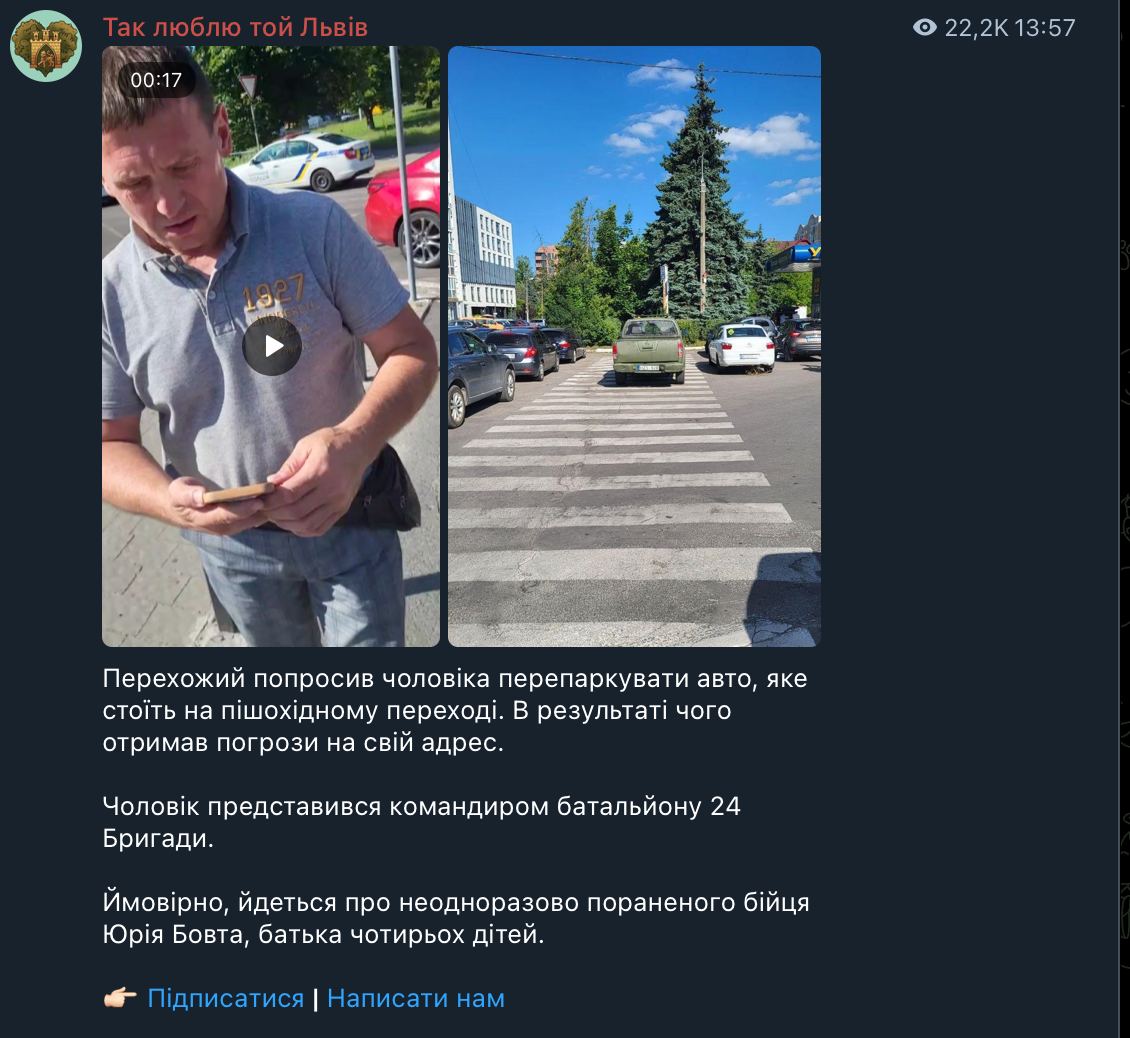
Task: Play the video with the round play button
Action: (x=272, y=346)
